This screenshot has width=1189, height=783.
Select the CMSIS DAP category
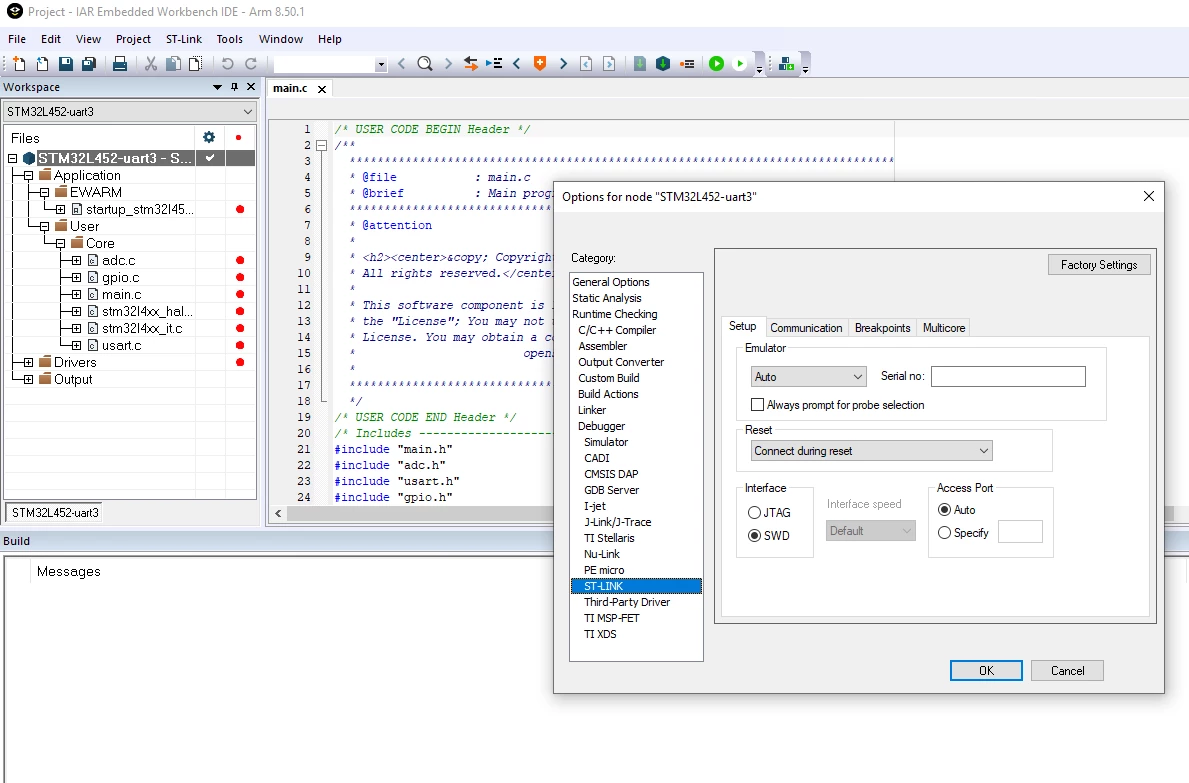point(610,474)
